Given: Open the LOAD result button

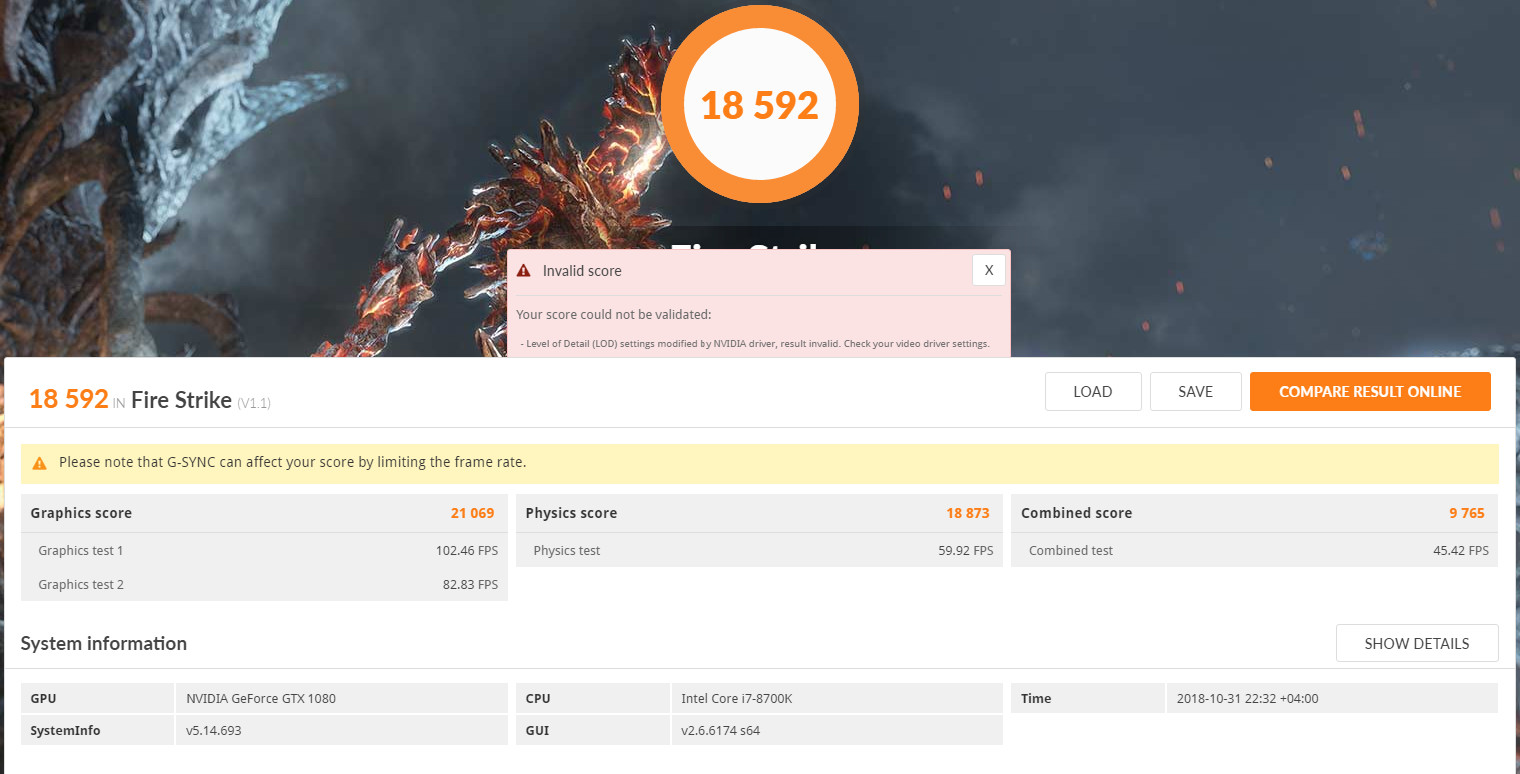Looking at the screenshot, I should (x=1093, y=392).
